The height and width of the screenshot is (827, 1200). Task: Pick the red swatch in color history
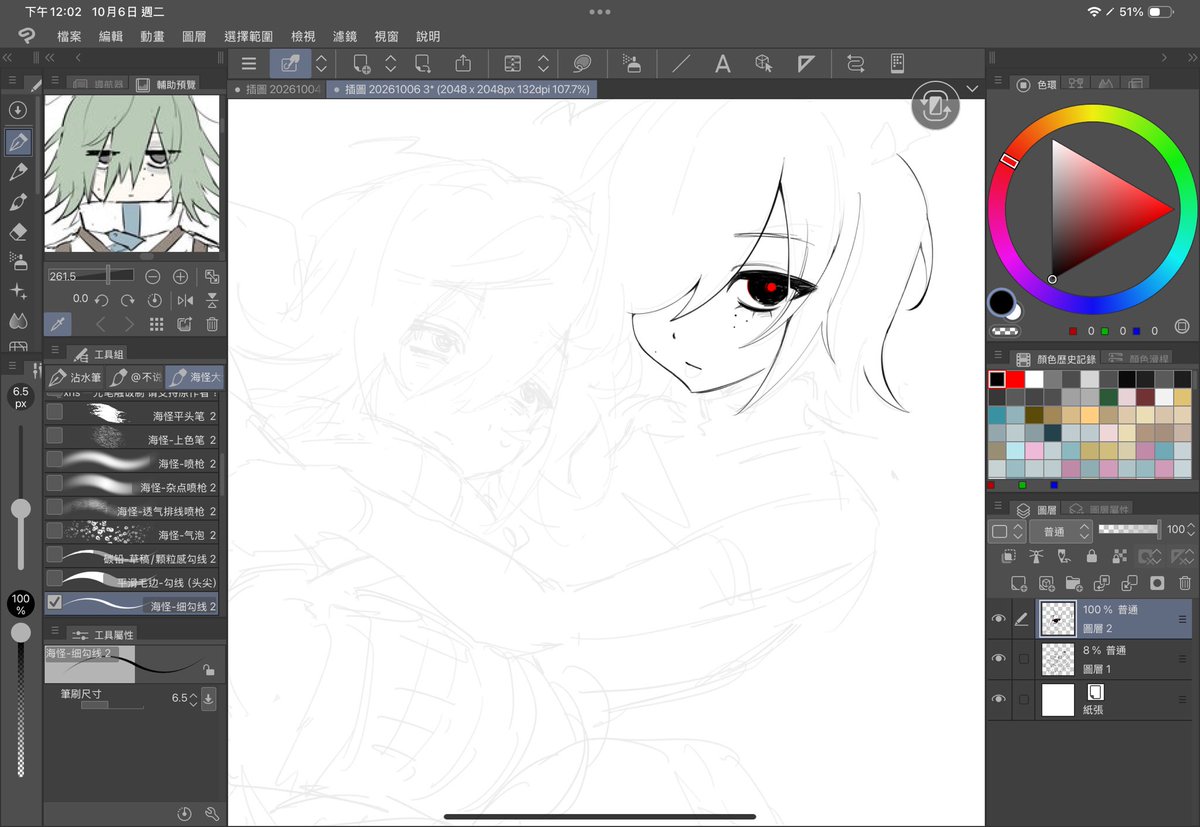[1015, 379]
